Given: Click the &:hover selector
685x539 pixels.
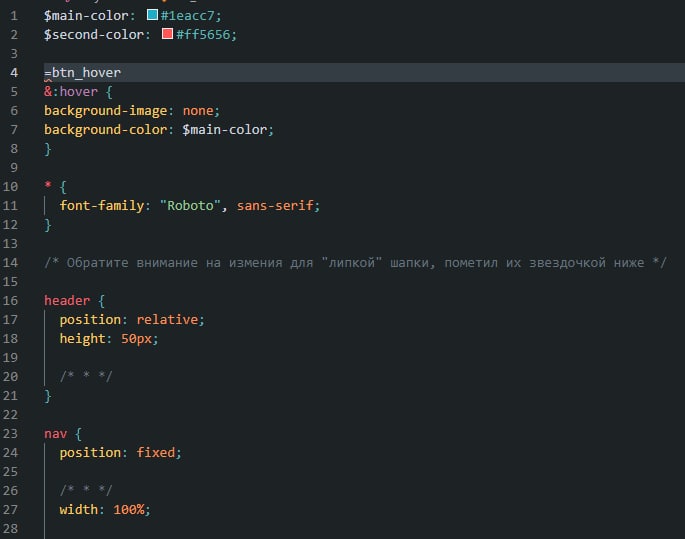Looking at the screenshot, I should pyautogui.click(x=71, y=92).
